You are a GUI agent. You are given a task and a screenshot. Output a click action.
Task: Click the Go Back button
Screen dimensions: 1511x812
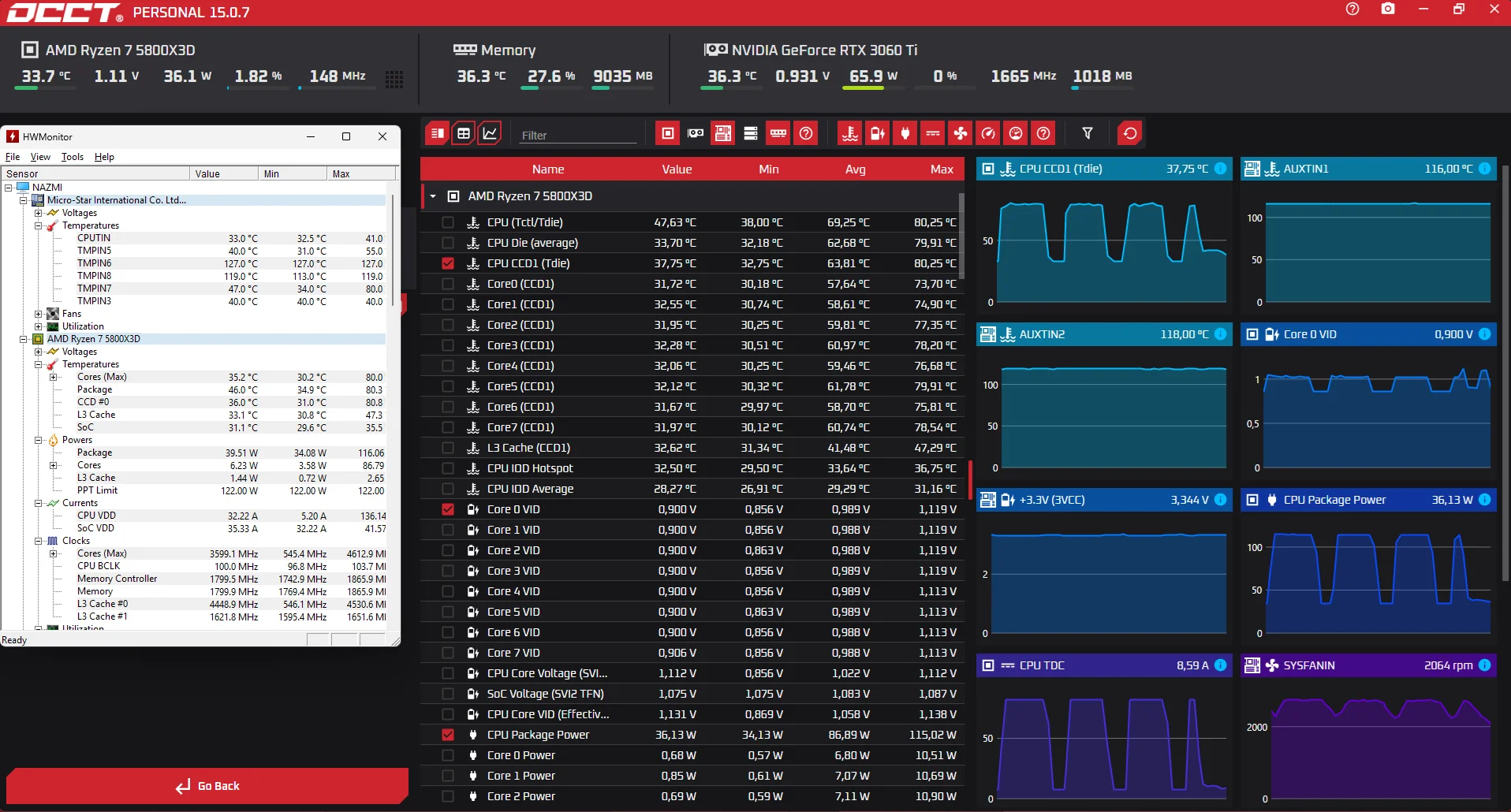[x=207, y=786]
